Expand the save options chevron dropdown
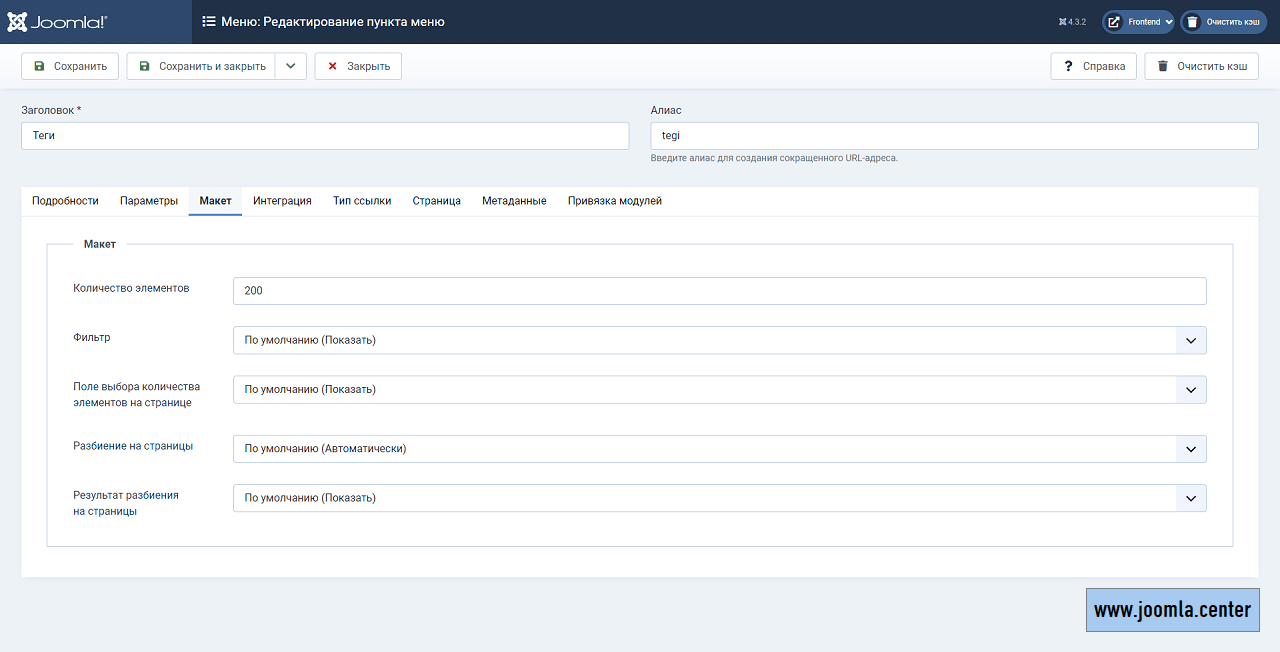Viewport: 1280px width, 652px height. tap(290, 66)
